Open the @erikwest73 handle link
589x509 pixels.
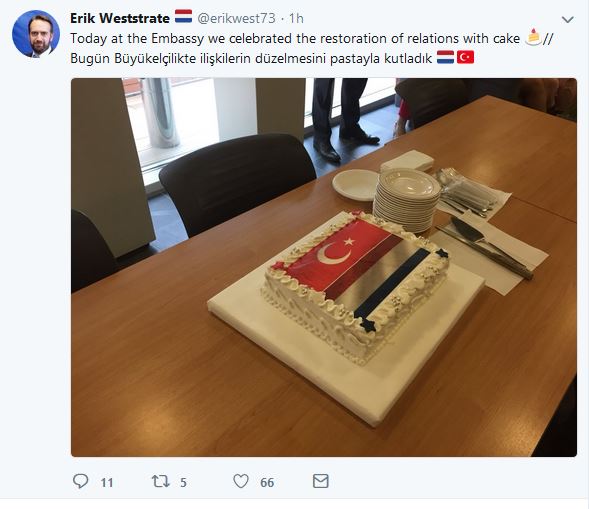[x=236, y=18]
